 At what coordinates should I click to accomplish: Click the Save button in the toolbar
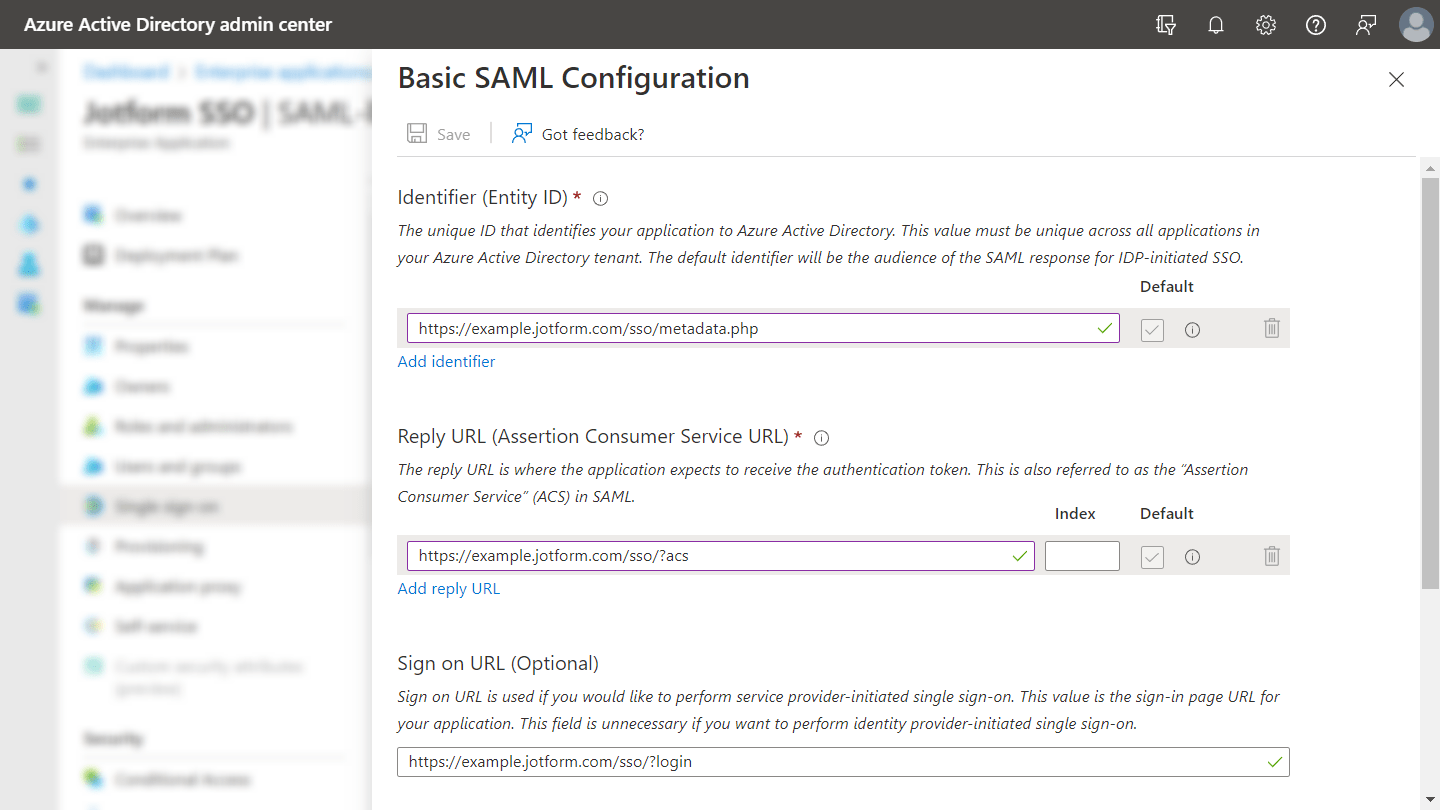[x=439, y=134]
